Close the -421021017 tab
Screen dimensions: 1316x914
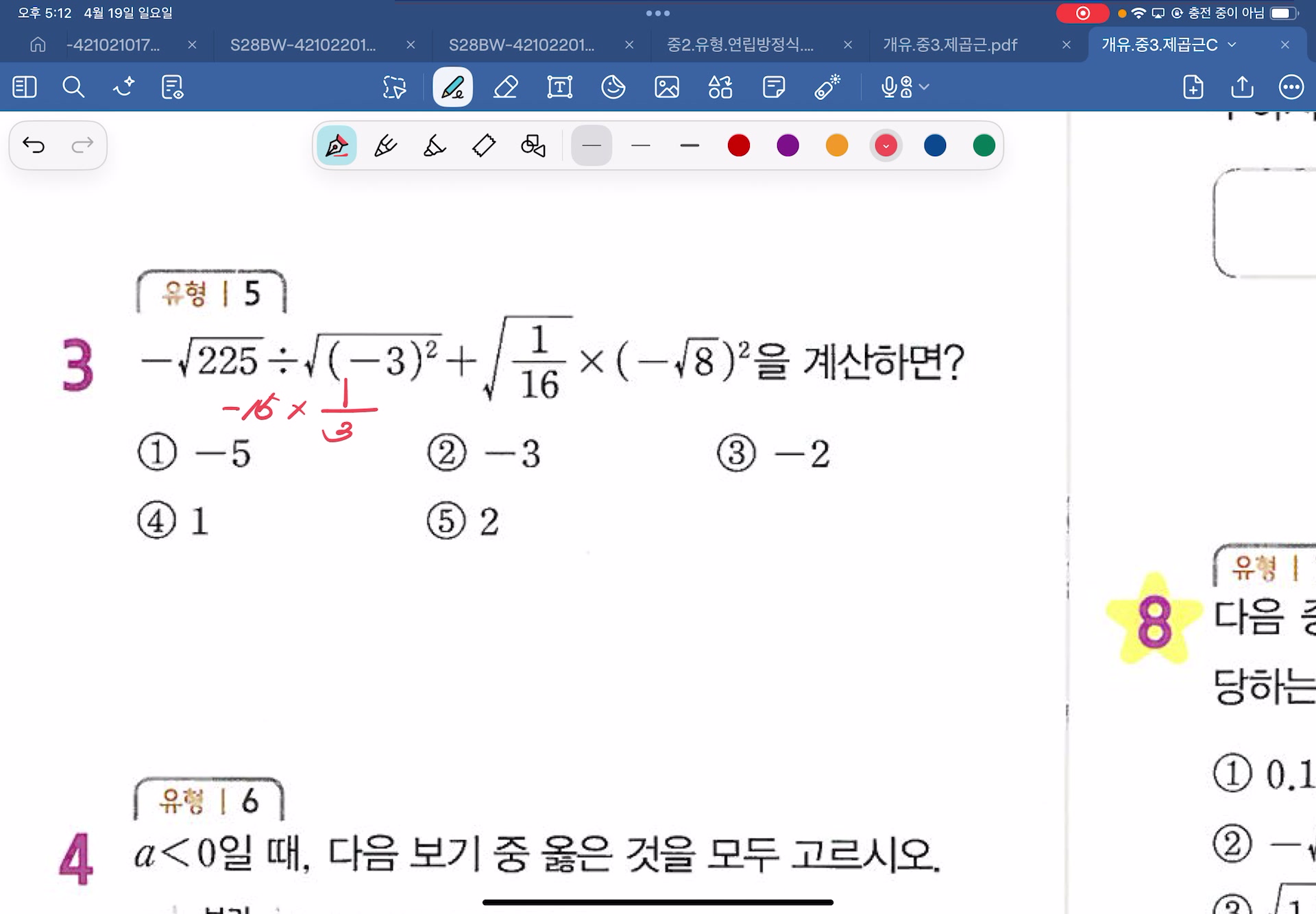pyautogui.click(x=192, y=45)
